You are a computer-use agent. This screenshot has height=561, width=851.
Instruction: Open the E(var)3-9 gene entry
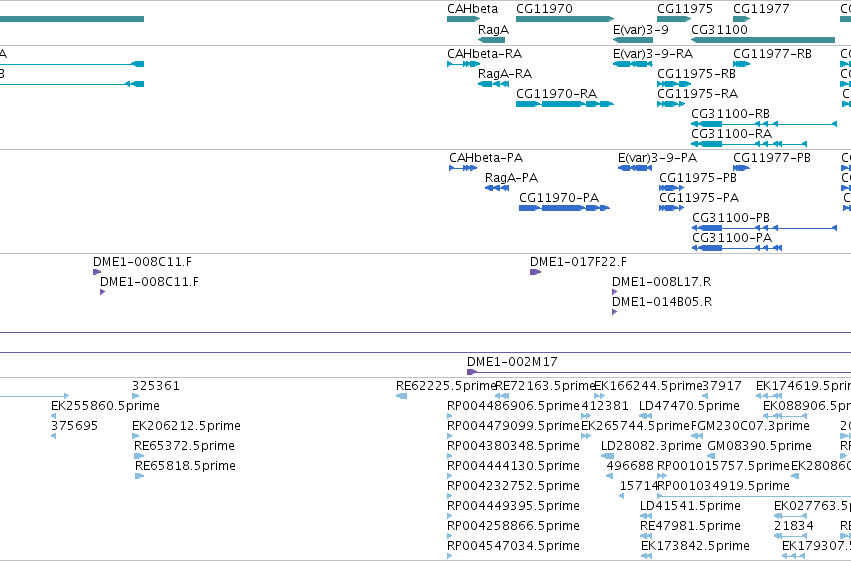click(633, 40)
